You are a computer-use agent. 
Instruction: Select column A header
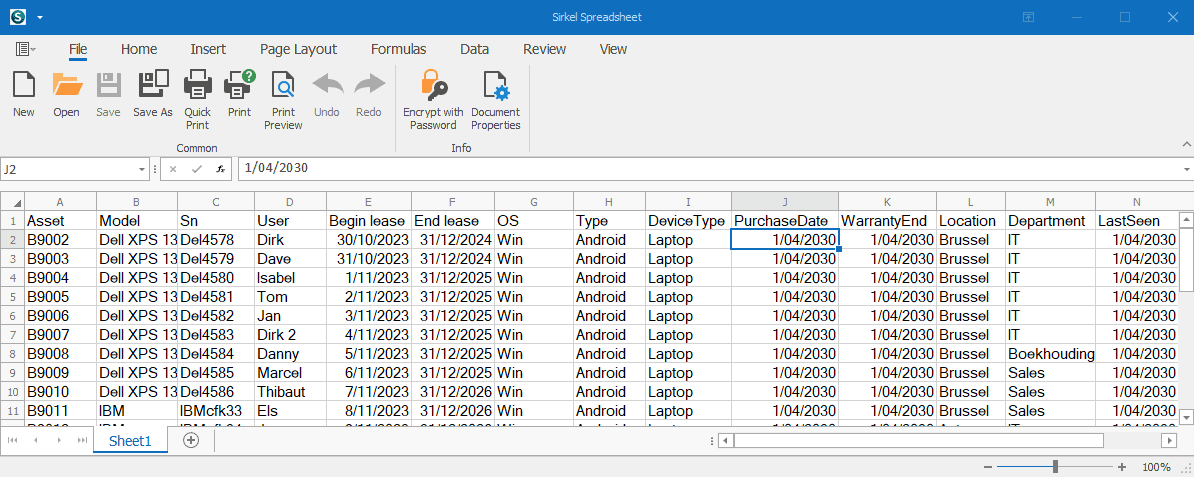[60, 201]
